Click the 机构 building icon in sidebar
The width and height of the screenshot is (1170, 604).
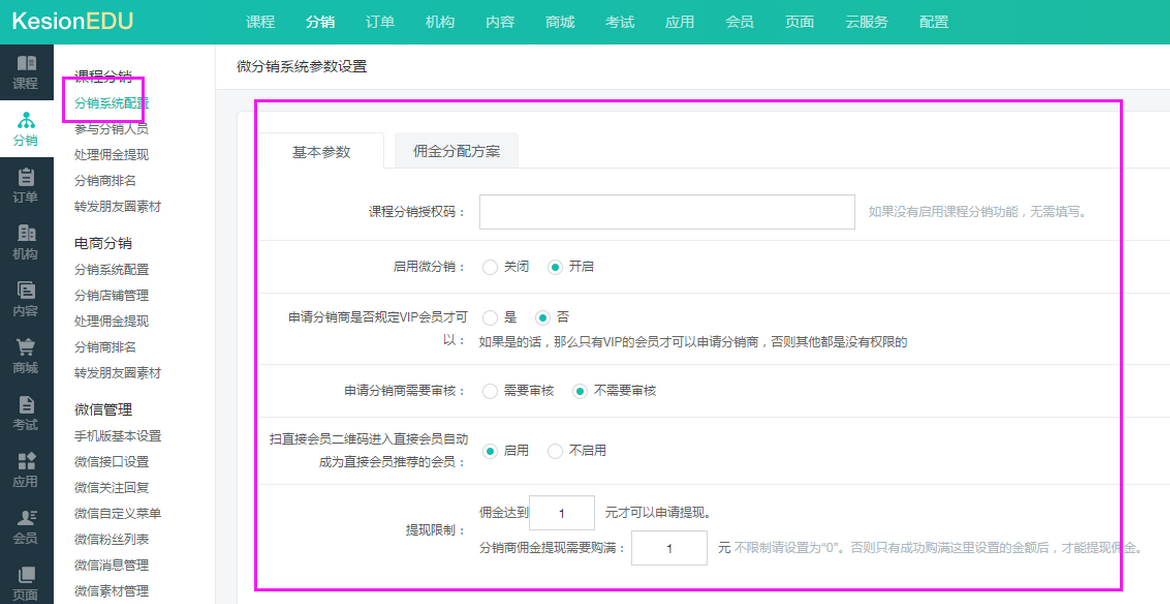coord(26,234)
